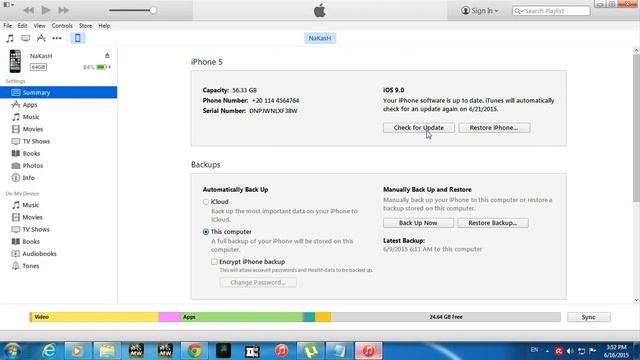Select the iCloud backup radio button
Image resolution: width=640 pixels, height=360 pixels.
coord(206,202)
